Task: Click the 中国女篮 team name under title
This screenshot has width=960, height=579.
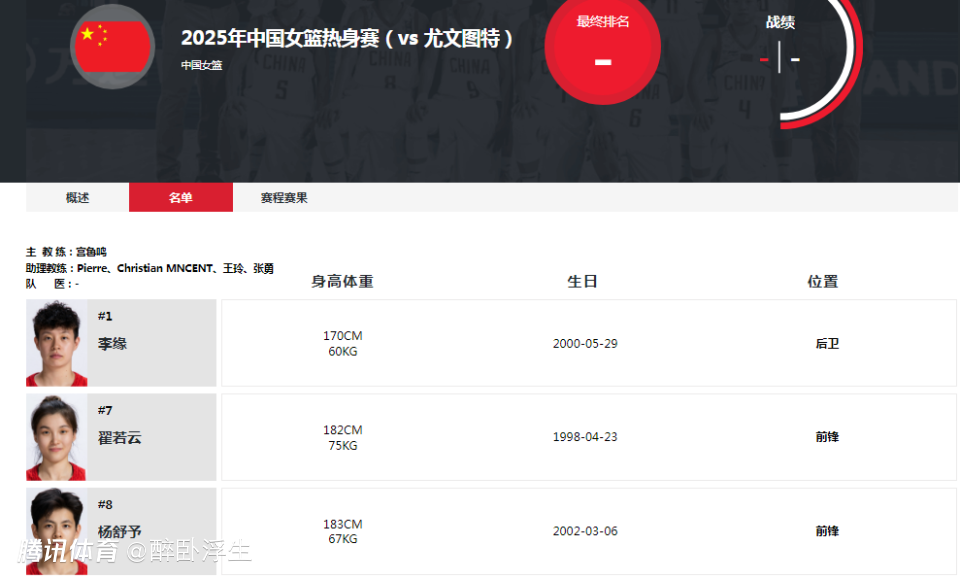Action: click(x=202, y=65)
